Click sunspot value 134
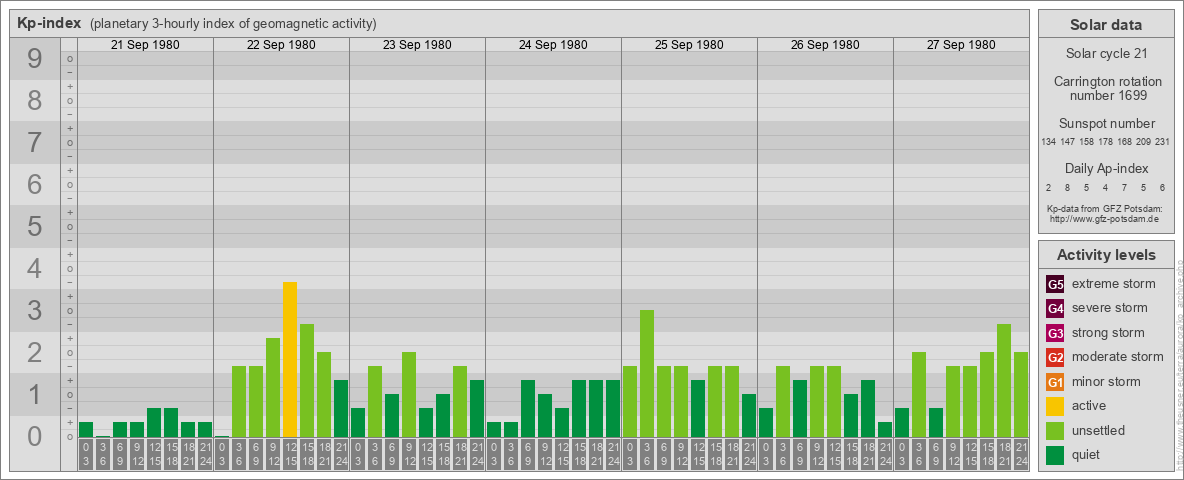The width and height of the screenshot is (1184, 480). click(x=1048, y=142)
